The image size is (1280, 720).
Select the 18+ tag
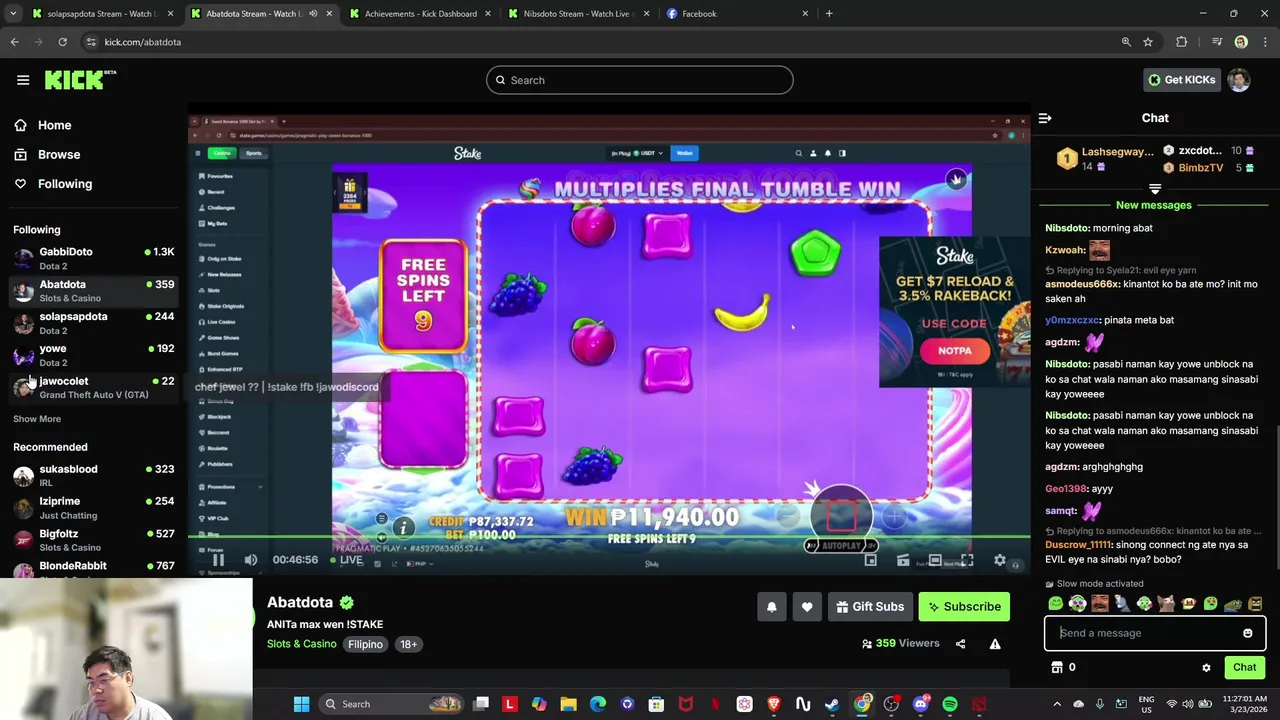click(408, 644)
